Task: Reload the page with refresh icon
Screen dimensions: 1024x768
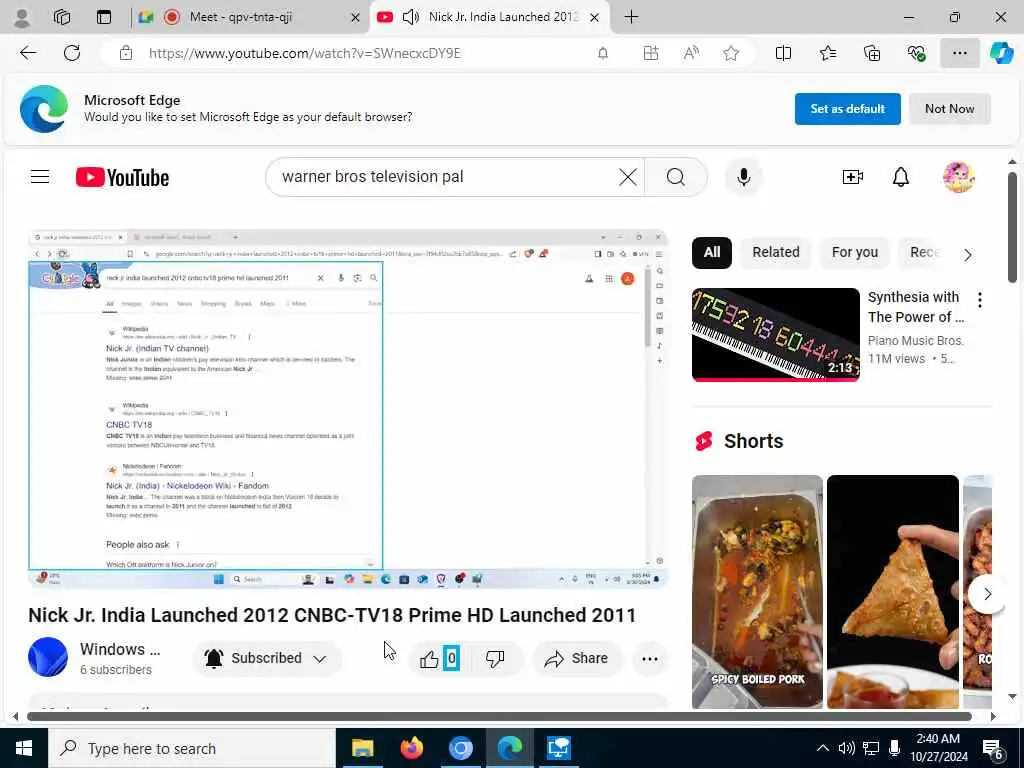Action: [72, 53]
